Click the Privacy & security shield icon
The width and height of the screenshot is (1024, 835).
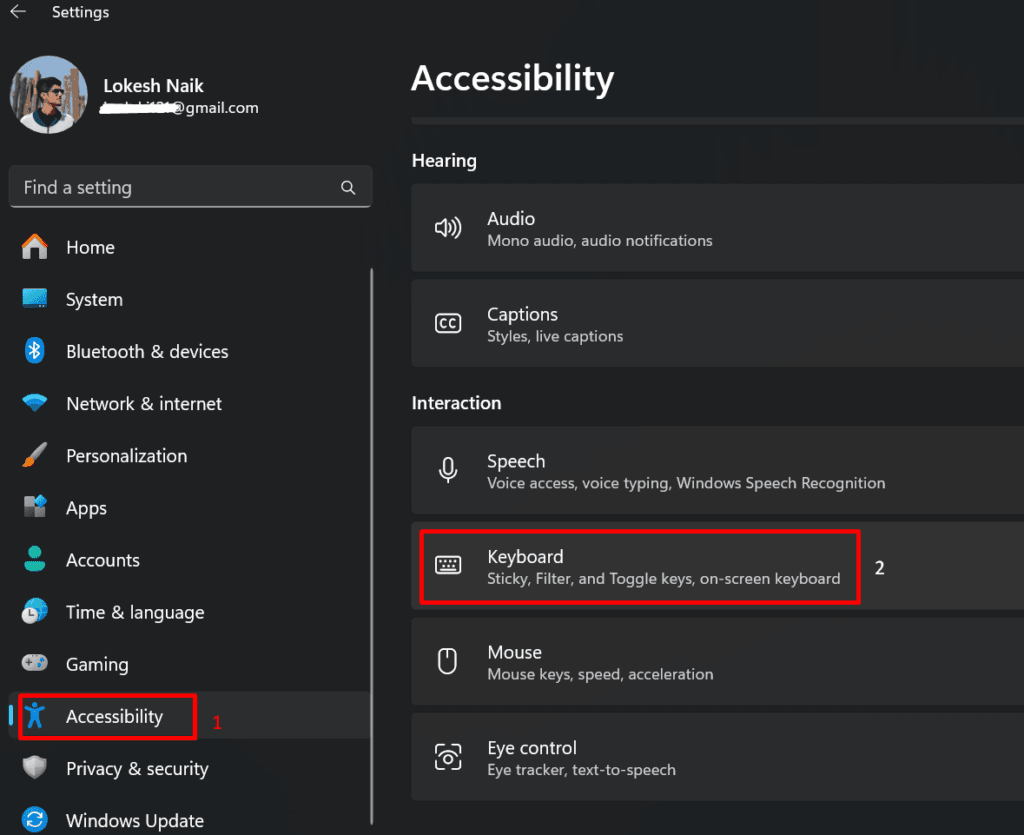click(x=35, y=768)
